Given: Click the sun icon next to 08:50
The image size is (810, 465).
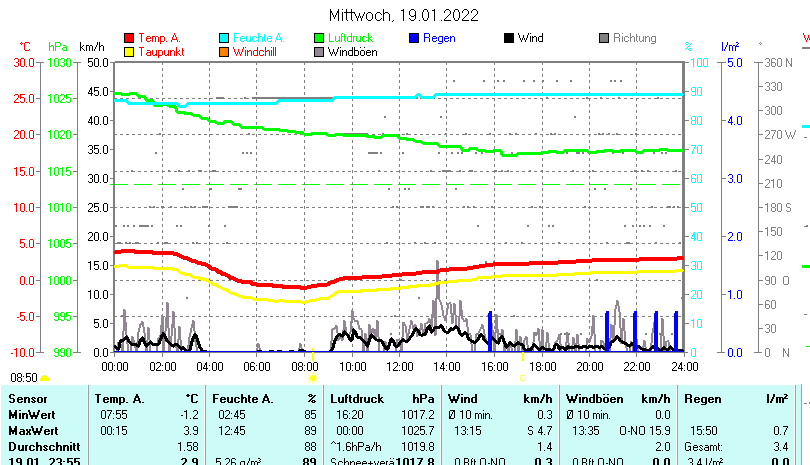Looking at the screenshot, I should (45, 378).
